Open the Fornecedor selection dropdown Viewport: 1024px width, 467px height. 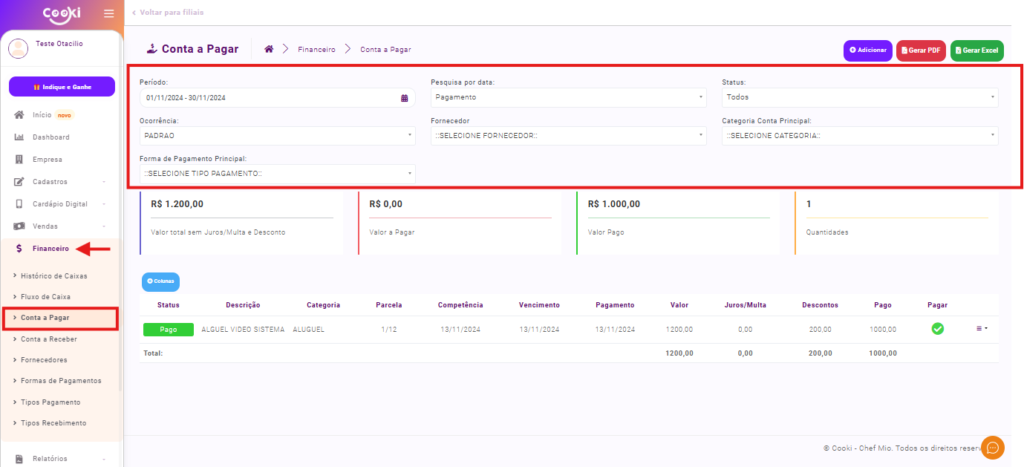click(x=569, y=135)
